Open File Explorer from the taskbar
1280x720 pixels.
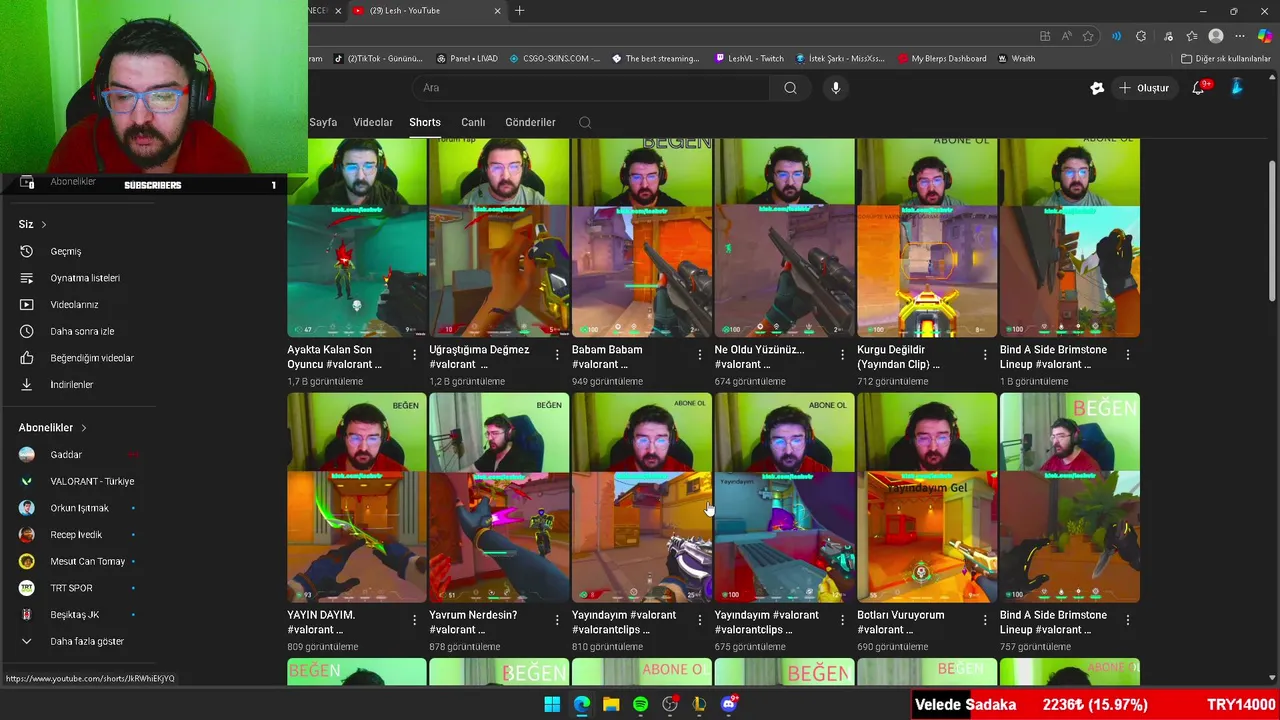click(x=611, y=704)
